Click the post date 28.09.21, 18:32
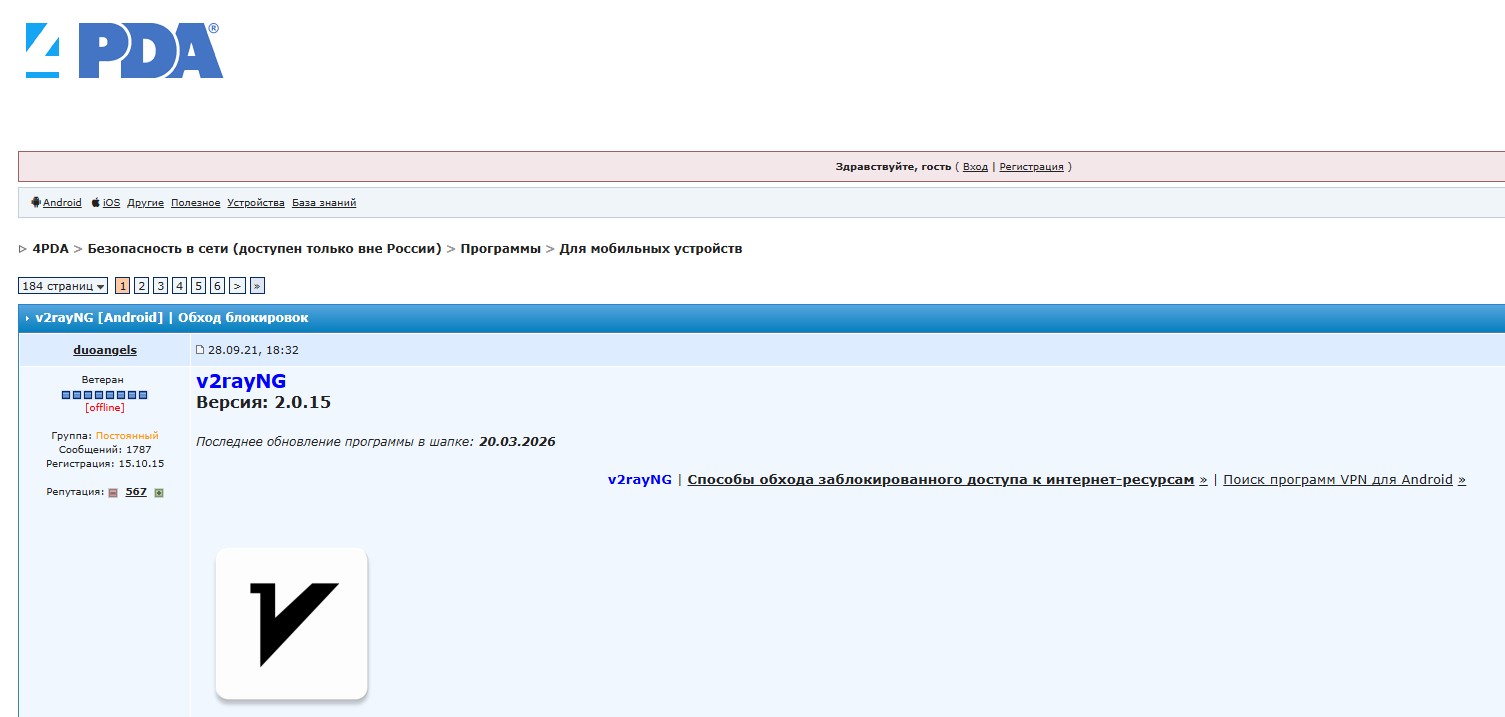This screenshot has height=717, width=1505. click(253, 350)
